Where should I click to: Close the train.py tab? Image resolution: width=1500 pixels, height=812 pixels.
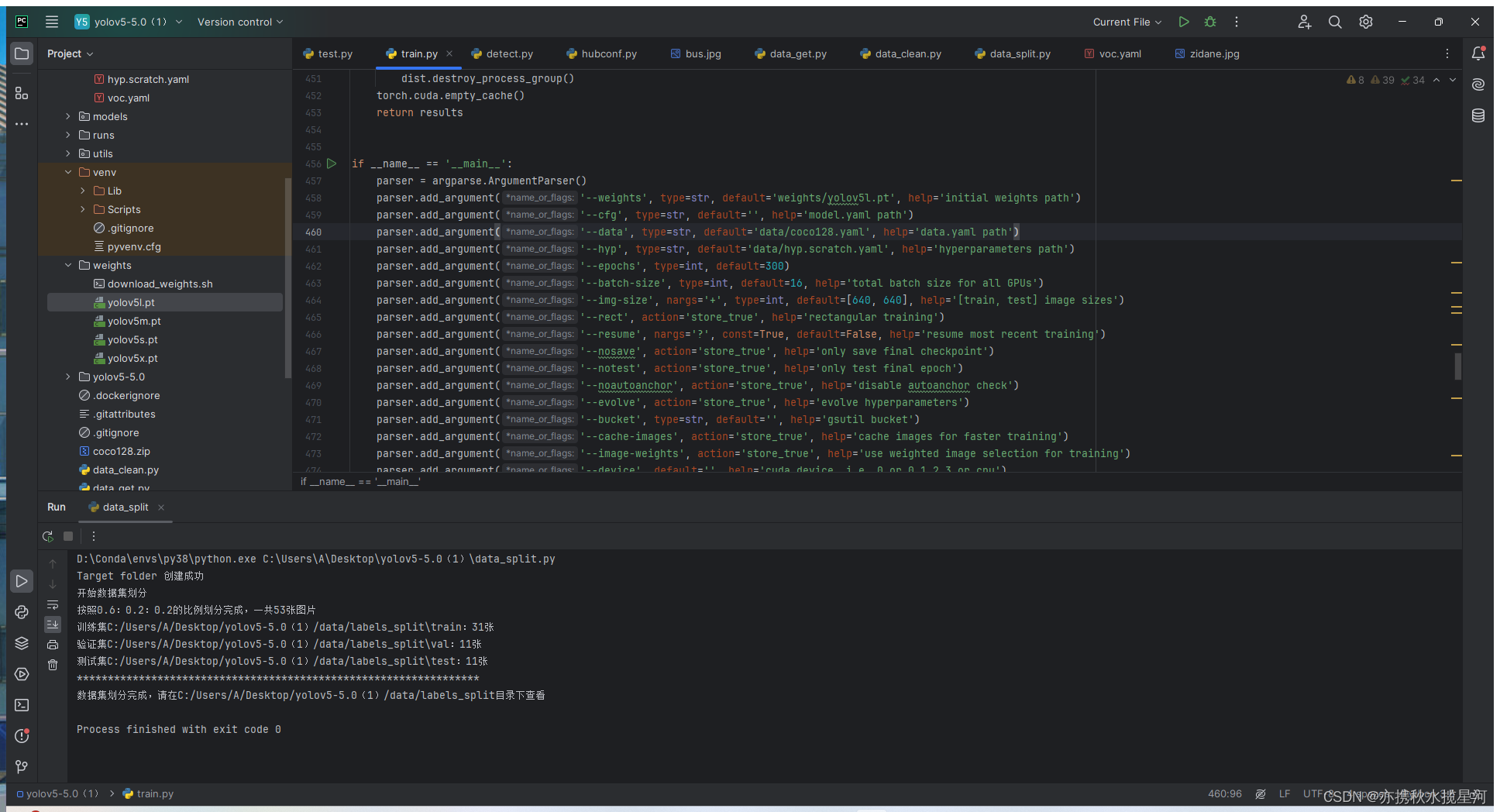(449, 53)
